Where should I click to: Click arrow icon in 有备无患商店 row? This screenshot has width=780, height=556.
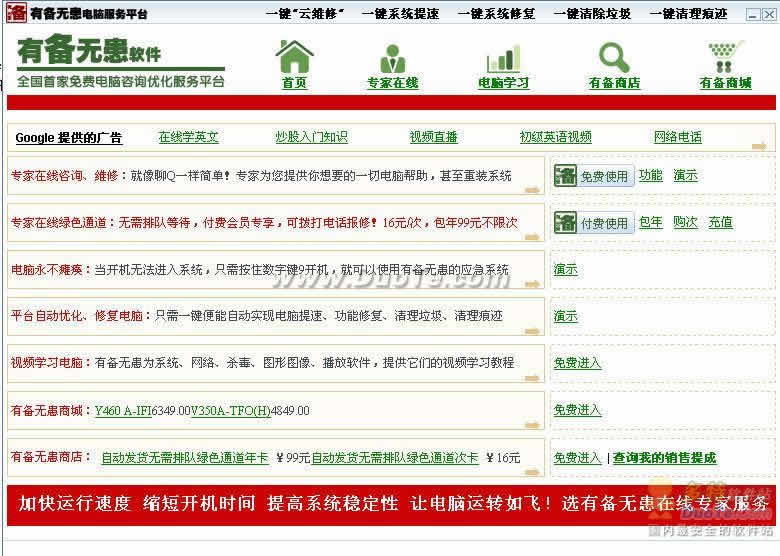[x=532, y=471]
